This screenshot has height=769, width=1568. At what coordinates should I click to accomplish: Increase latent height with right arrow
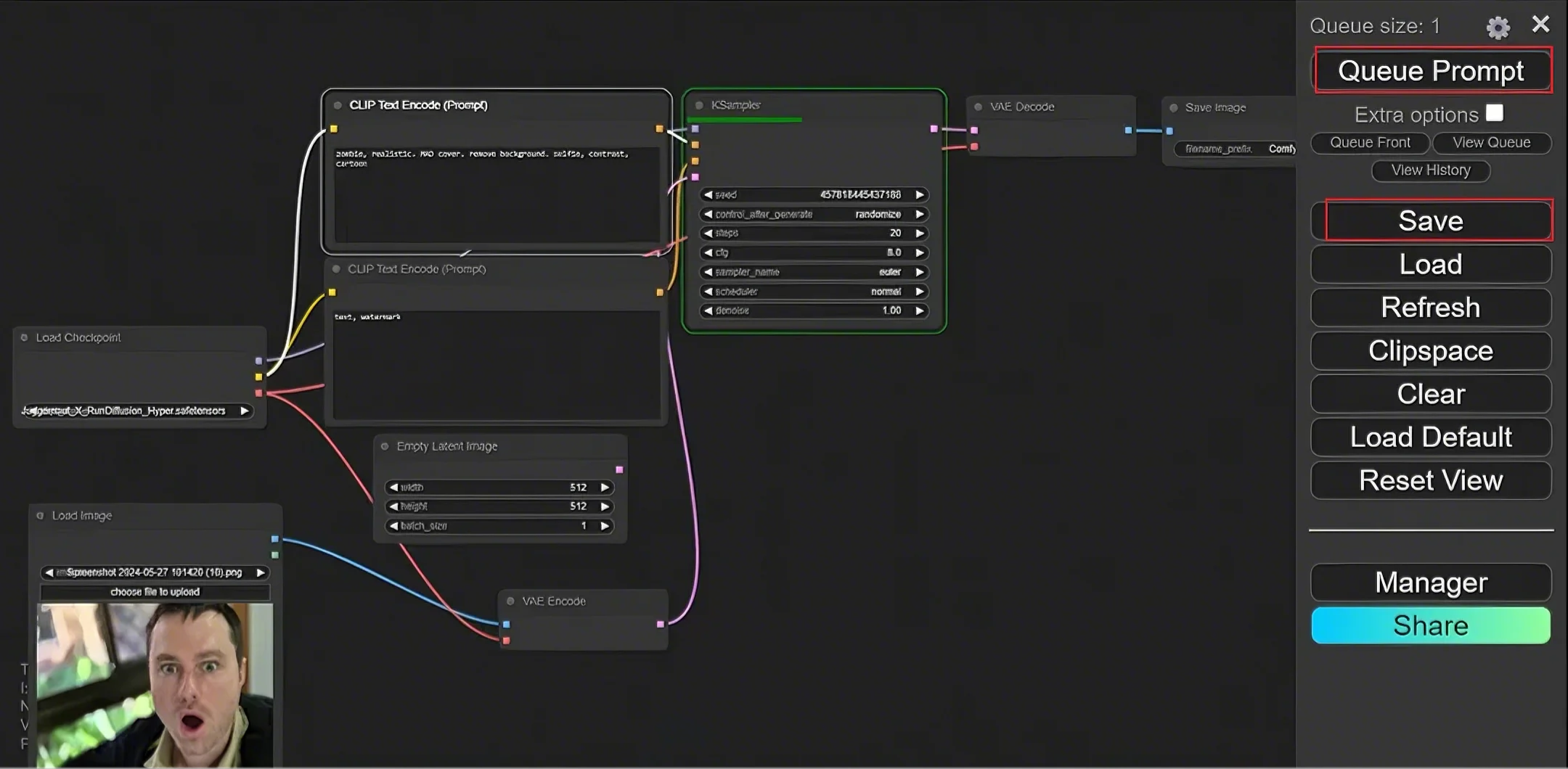click(605, 506)
